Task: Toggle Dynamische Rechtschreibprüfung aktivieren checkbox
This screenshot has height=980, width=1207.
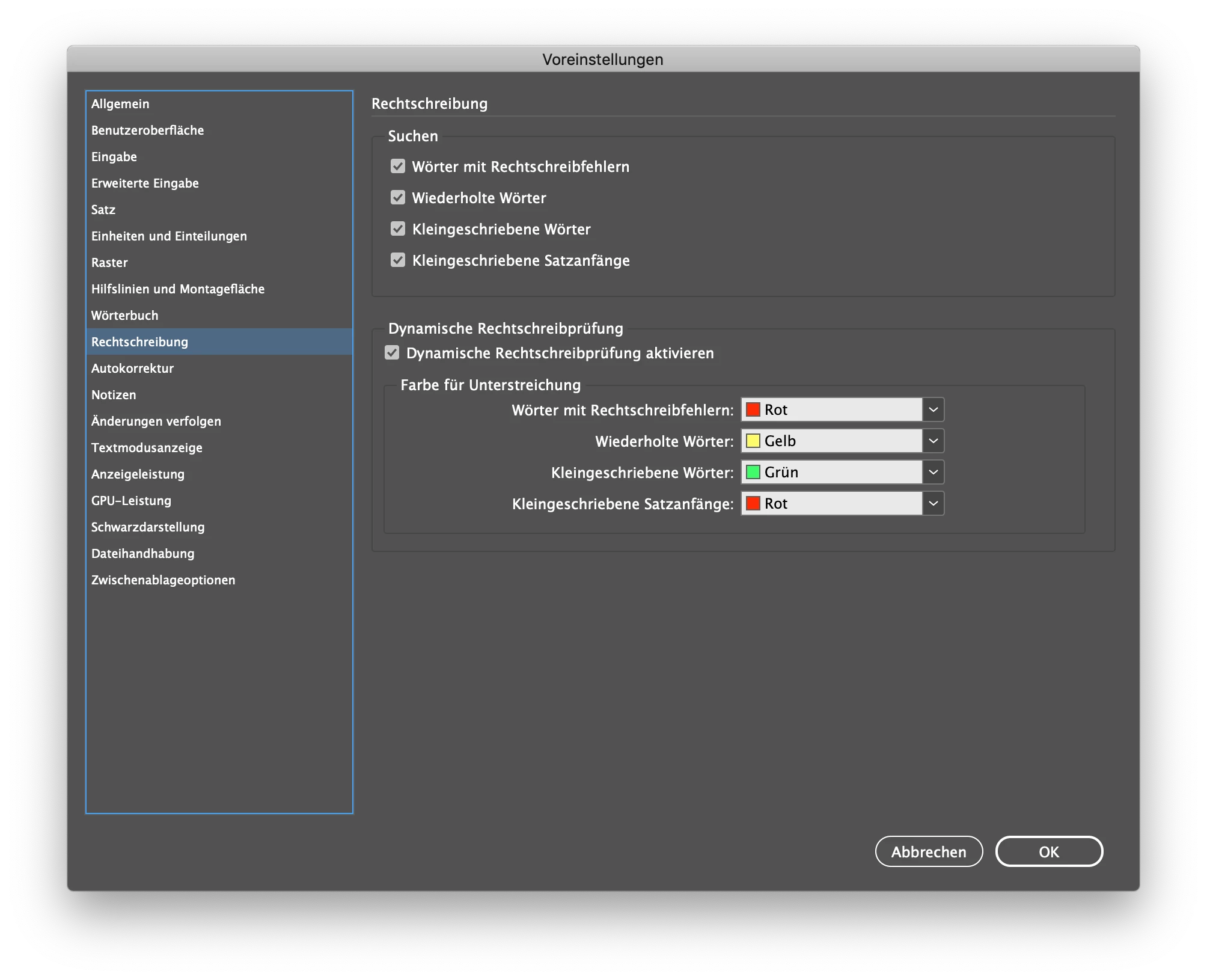Action: tap(392, 353)
